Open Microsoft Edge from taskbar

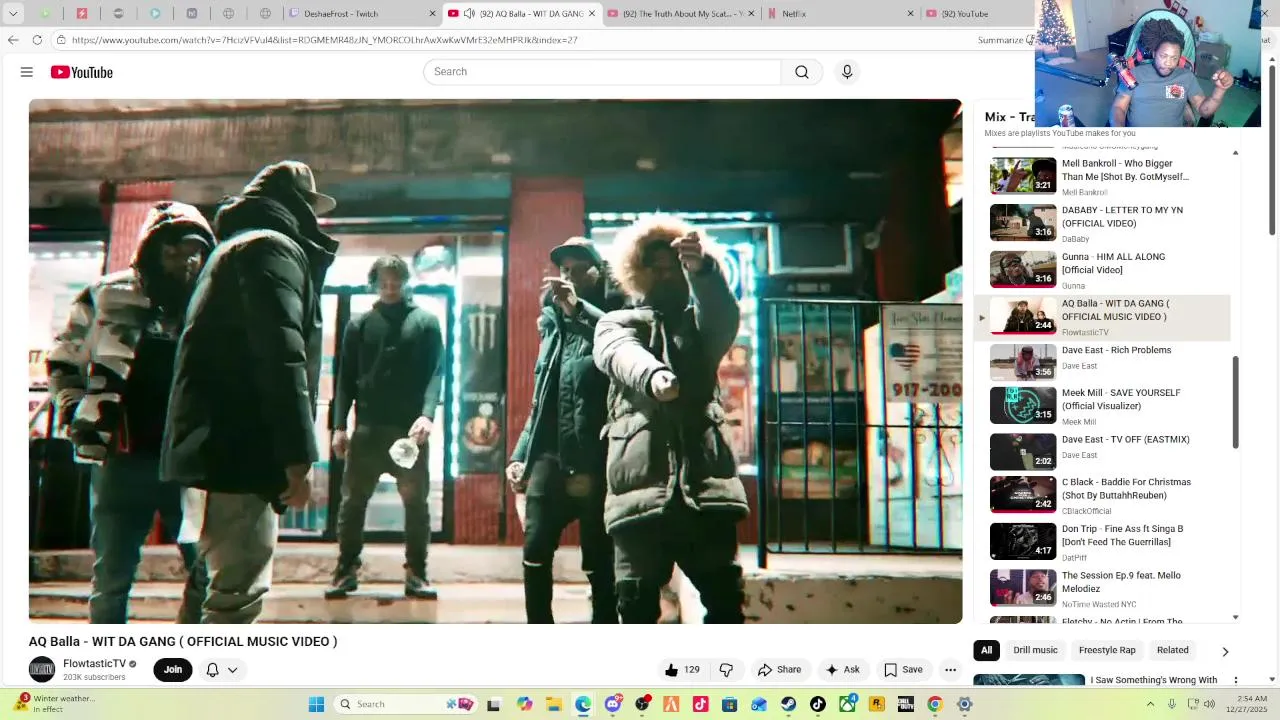tap(583, 704)
